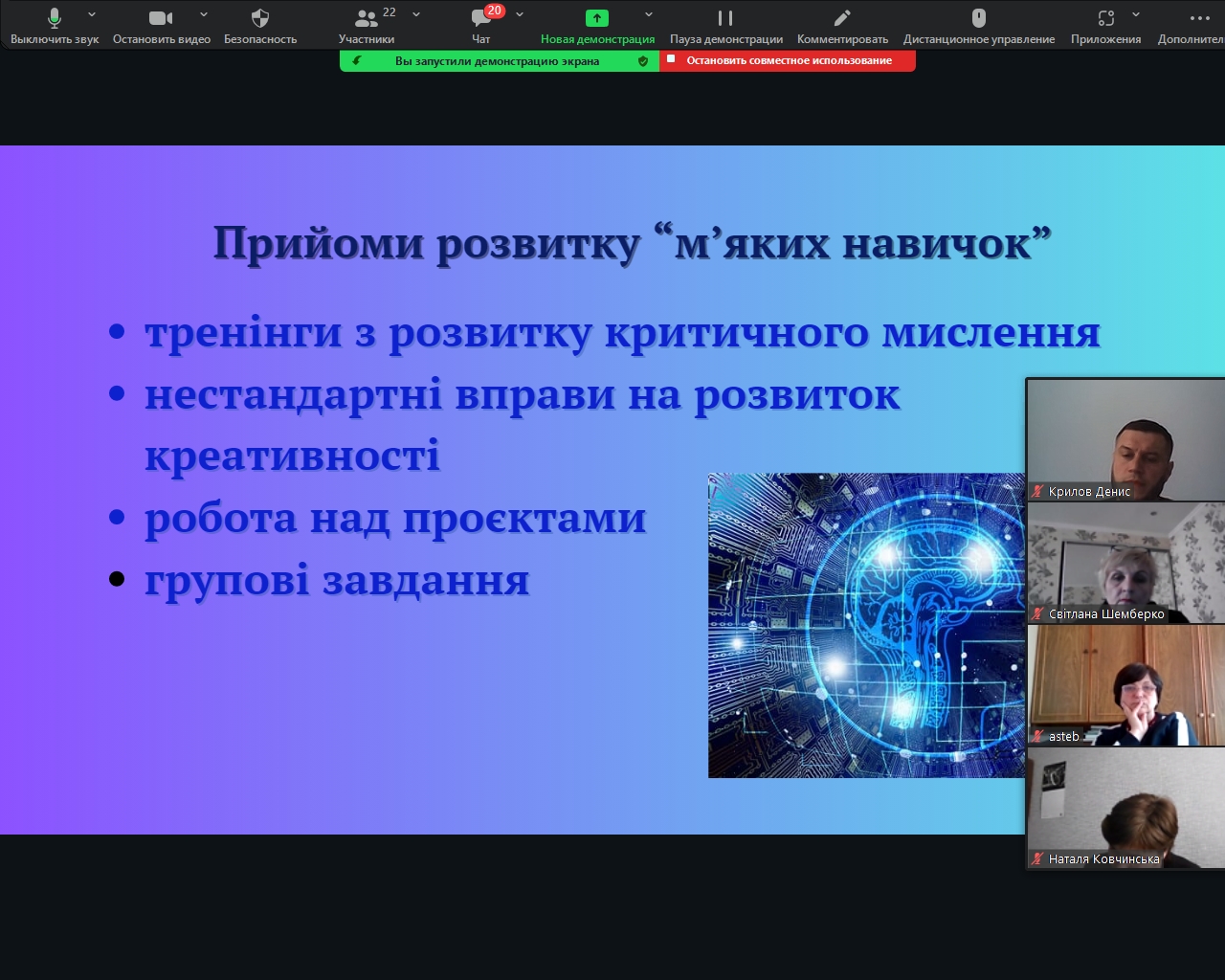Expand chat options arrow
This screenshot has height=980, width=1225.
click(520, 14)
